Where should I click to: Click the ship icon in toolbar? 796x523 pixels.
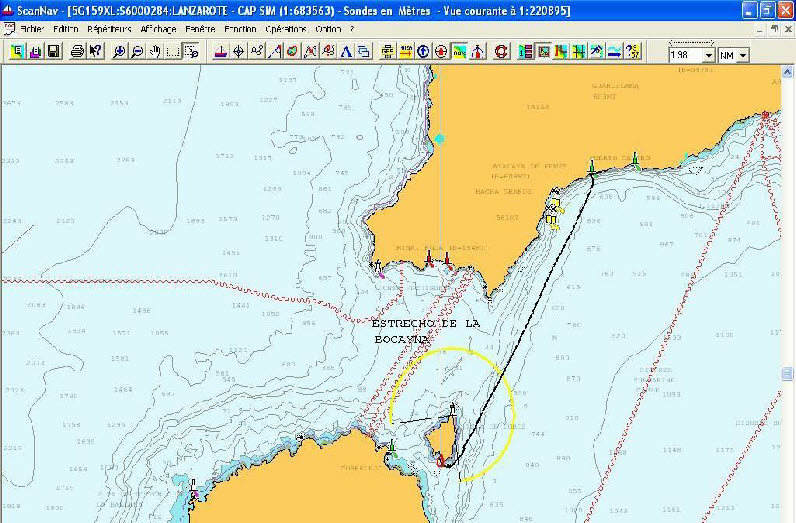220,51
